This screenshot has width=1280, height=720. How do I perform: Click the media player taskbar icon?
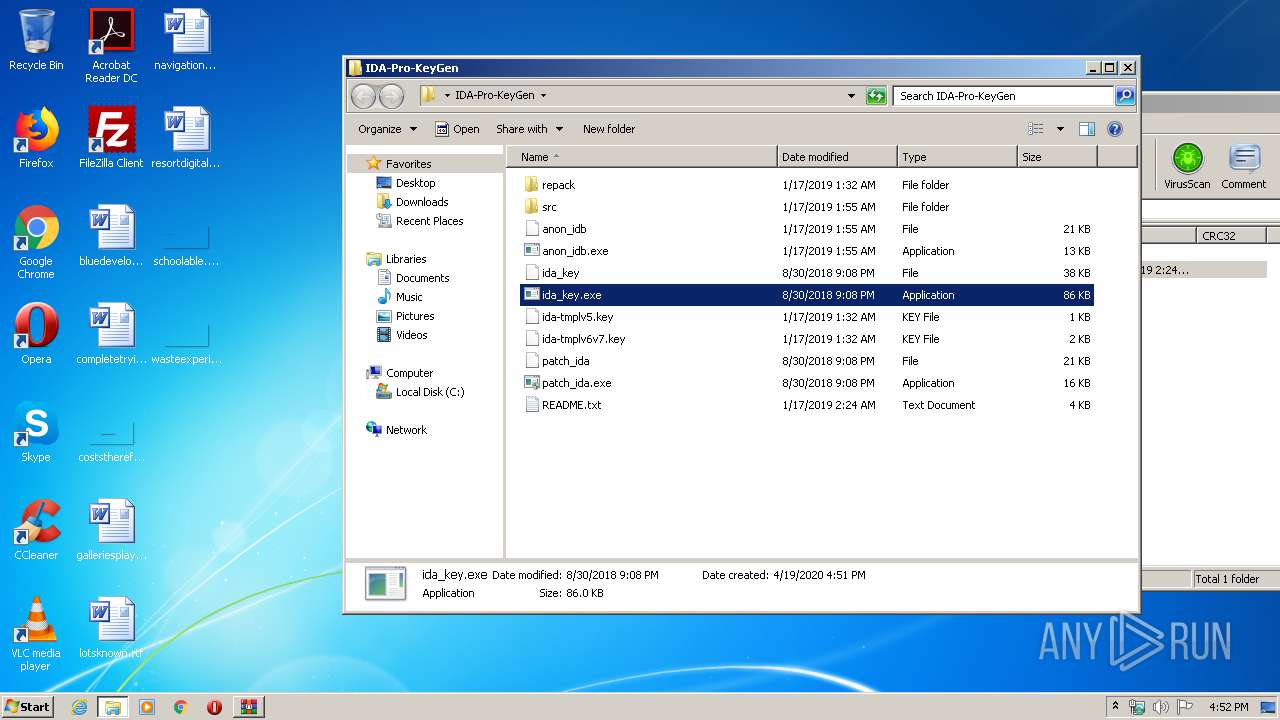pos(147,707)
